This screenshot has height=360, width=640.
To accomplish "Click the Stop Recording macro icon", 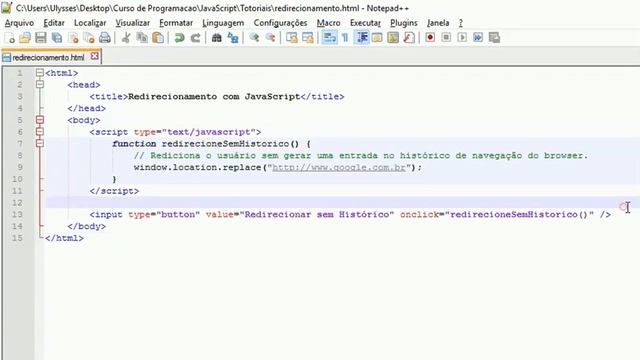I will tap(446, 38).
